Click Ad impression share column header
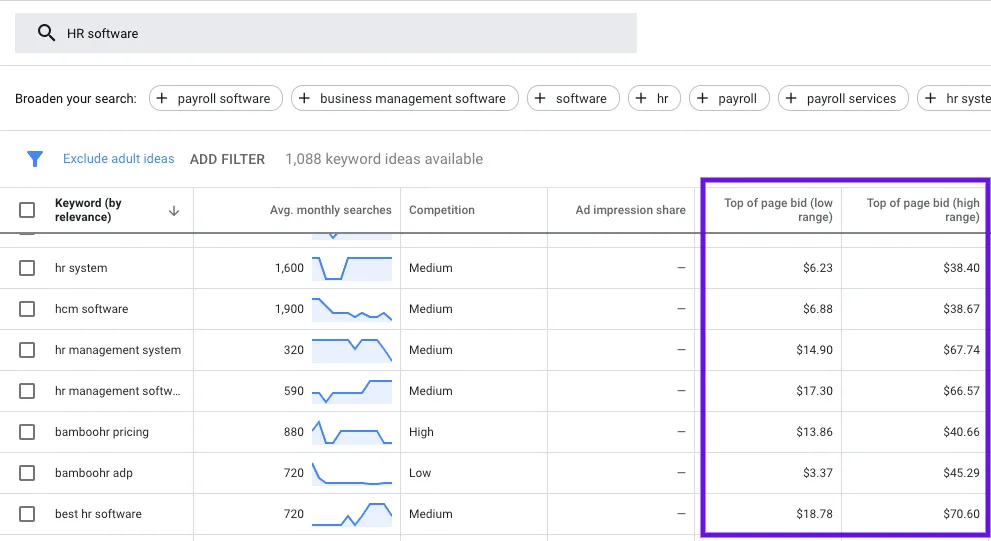This screenshot has width=991, height=541. tap(630, 210)
